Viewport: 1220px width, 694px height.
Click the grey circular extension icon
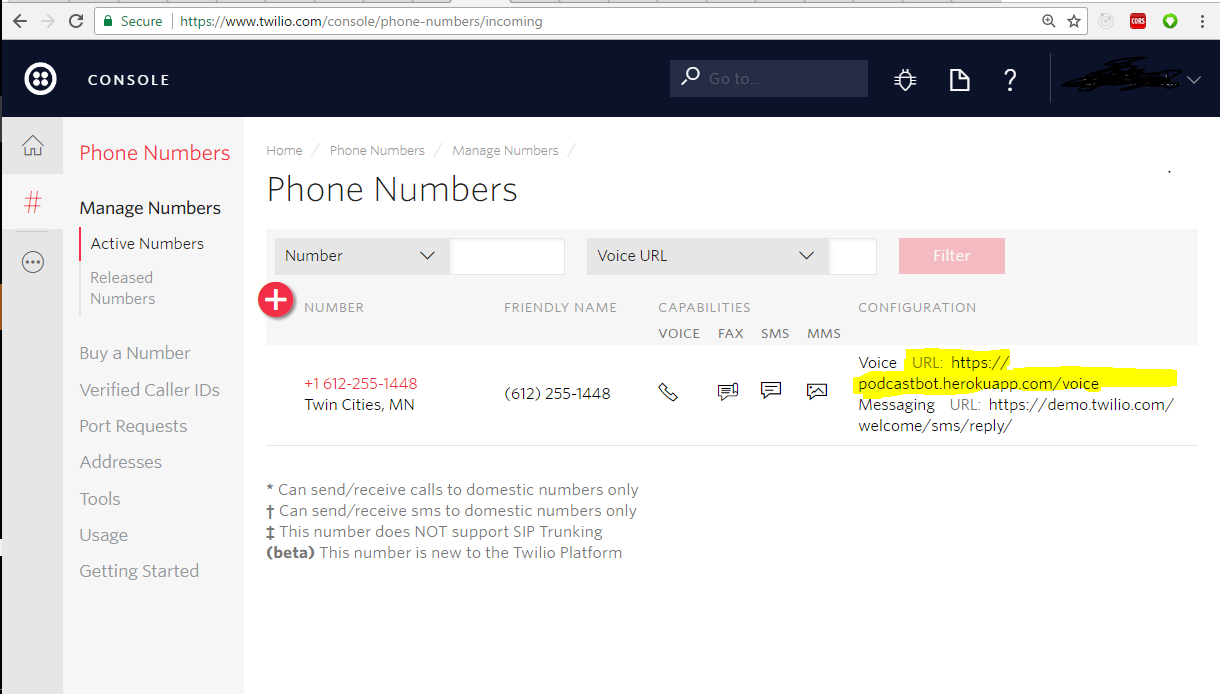tap(1107, 21)
